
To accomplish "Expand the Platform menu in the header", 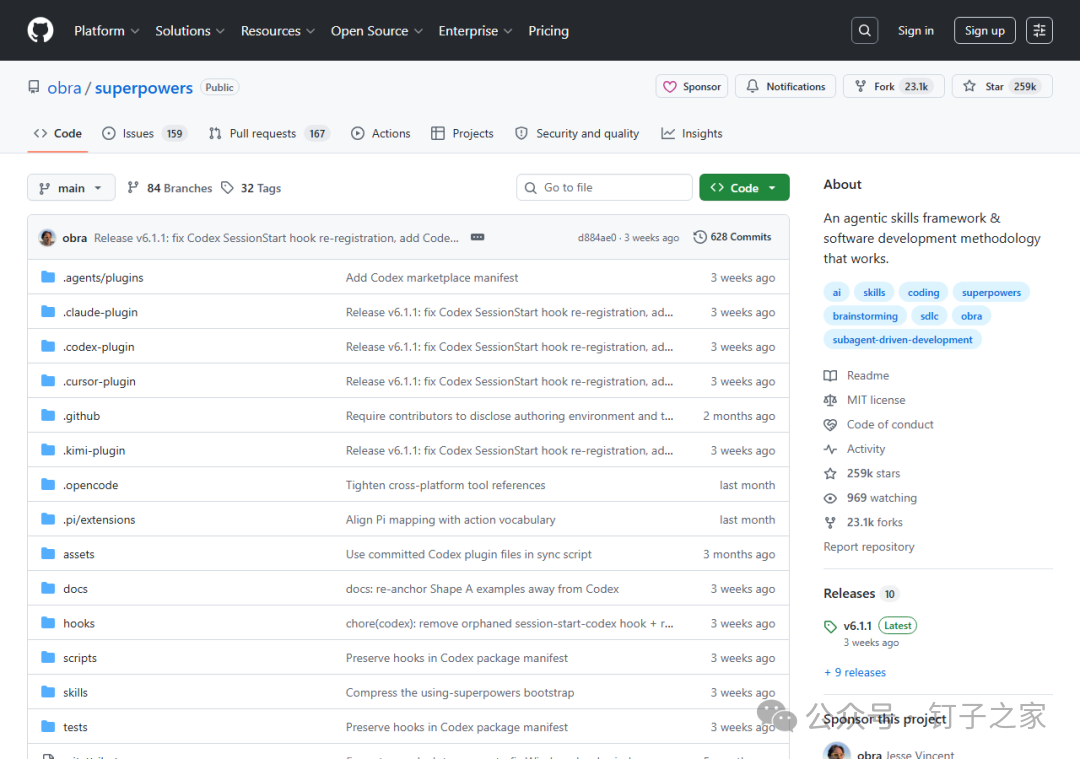I will coord(107,31).
